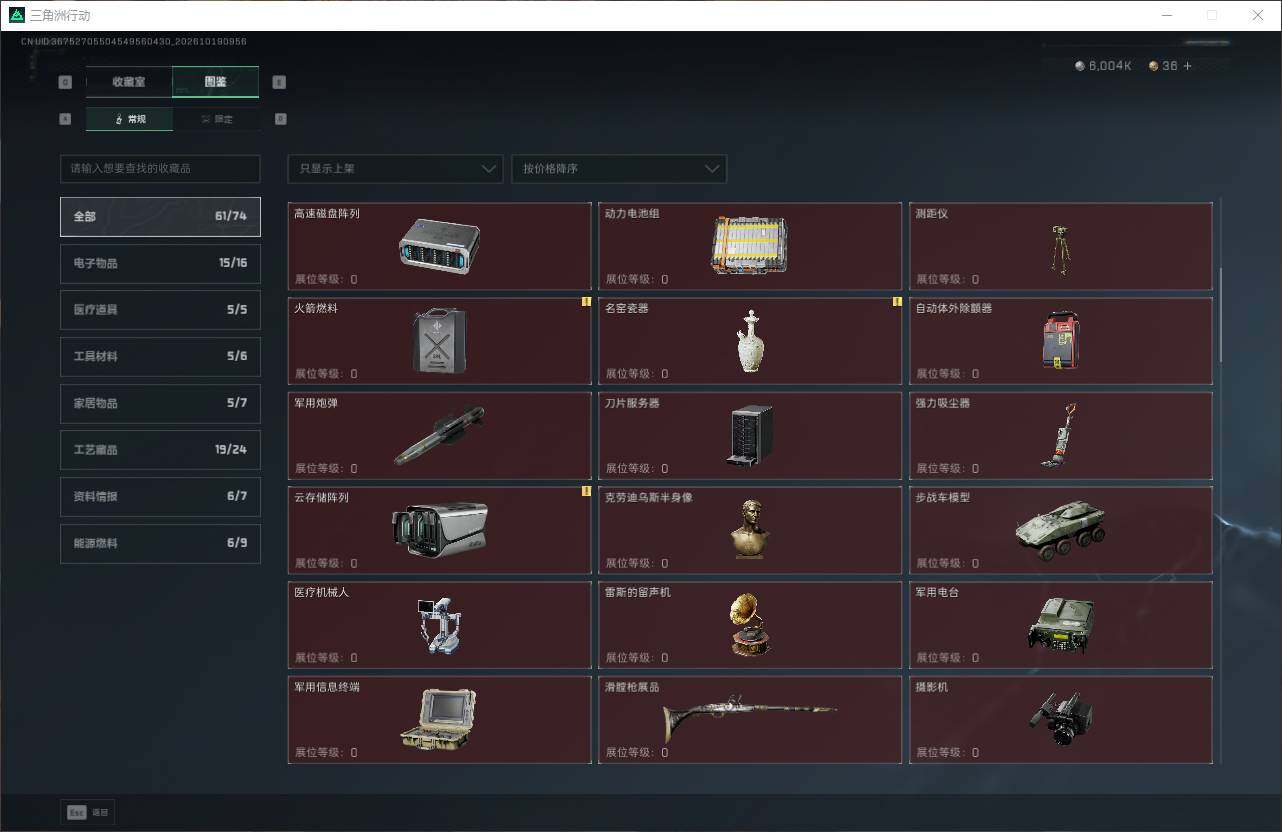1282x832 pixels.
Task: Click the 强力吸尘器 vacuum cleaner image
Action: pyautogui.click(x=1059, y=435)
